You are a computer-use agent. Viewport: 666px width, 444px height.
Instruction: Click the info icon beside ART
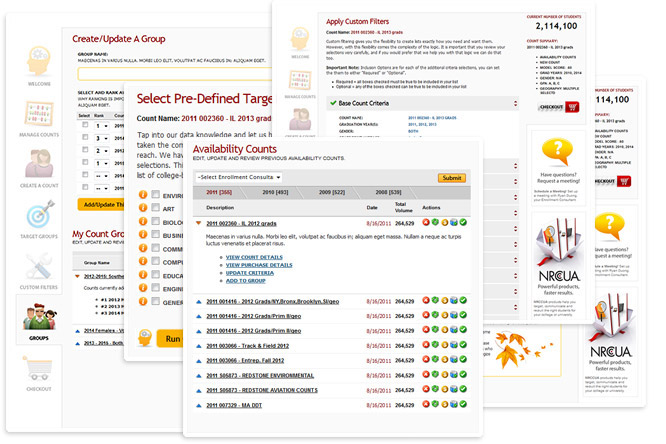(143, 208)
